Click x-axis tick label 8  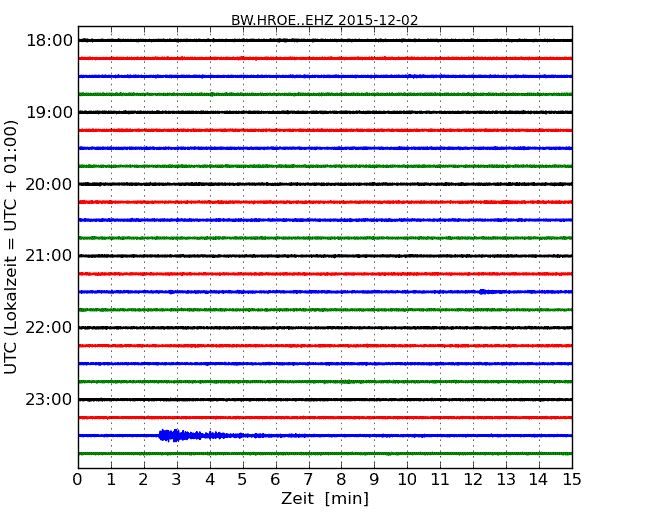pos(341,480)
